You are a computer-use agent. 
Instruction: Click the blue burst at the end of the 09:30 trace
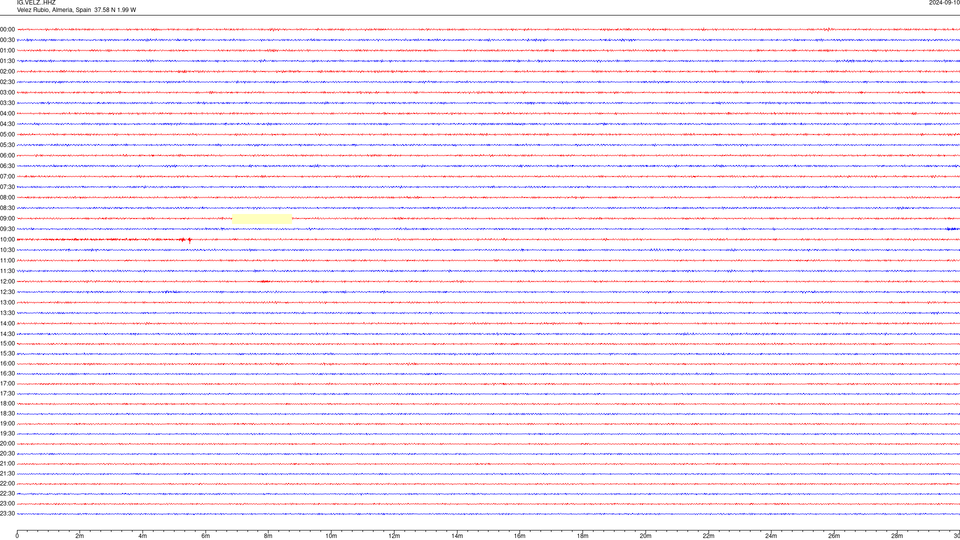click(952, 229)
